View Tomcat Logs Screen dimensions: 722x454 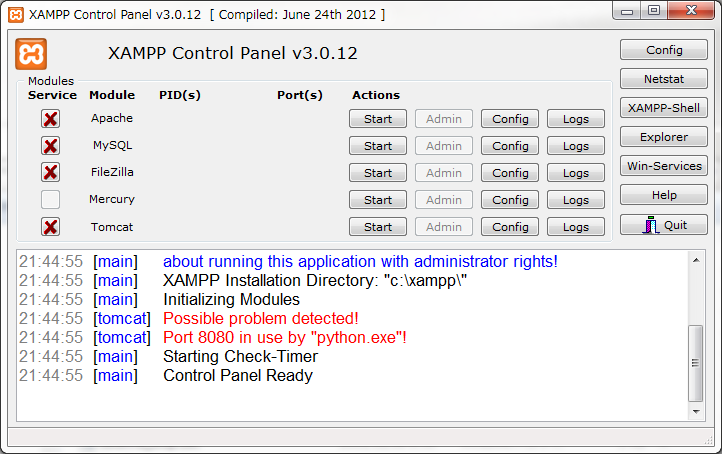pyautogui.click(x=576, y=227)
